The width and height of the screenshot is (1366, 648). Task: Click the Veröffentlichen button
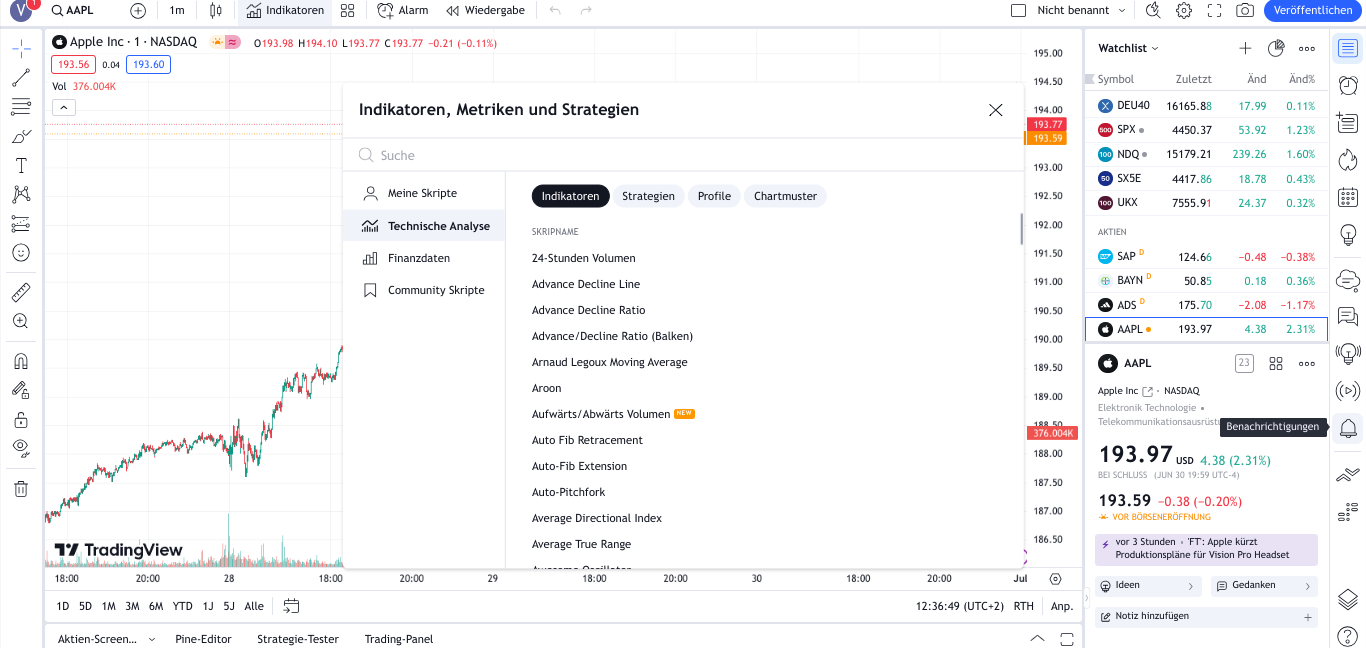(x=1311, y=10)
